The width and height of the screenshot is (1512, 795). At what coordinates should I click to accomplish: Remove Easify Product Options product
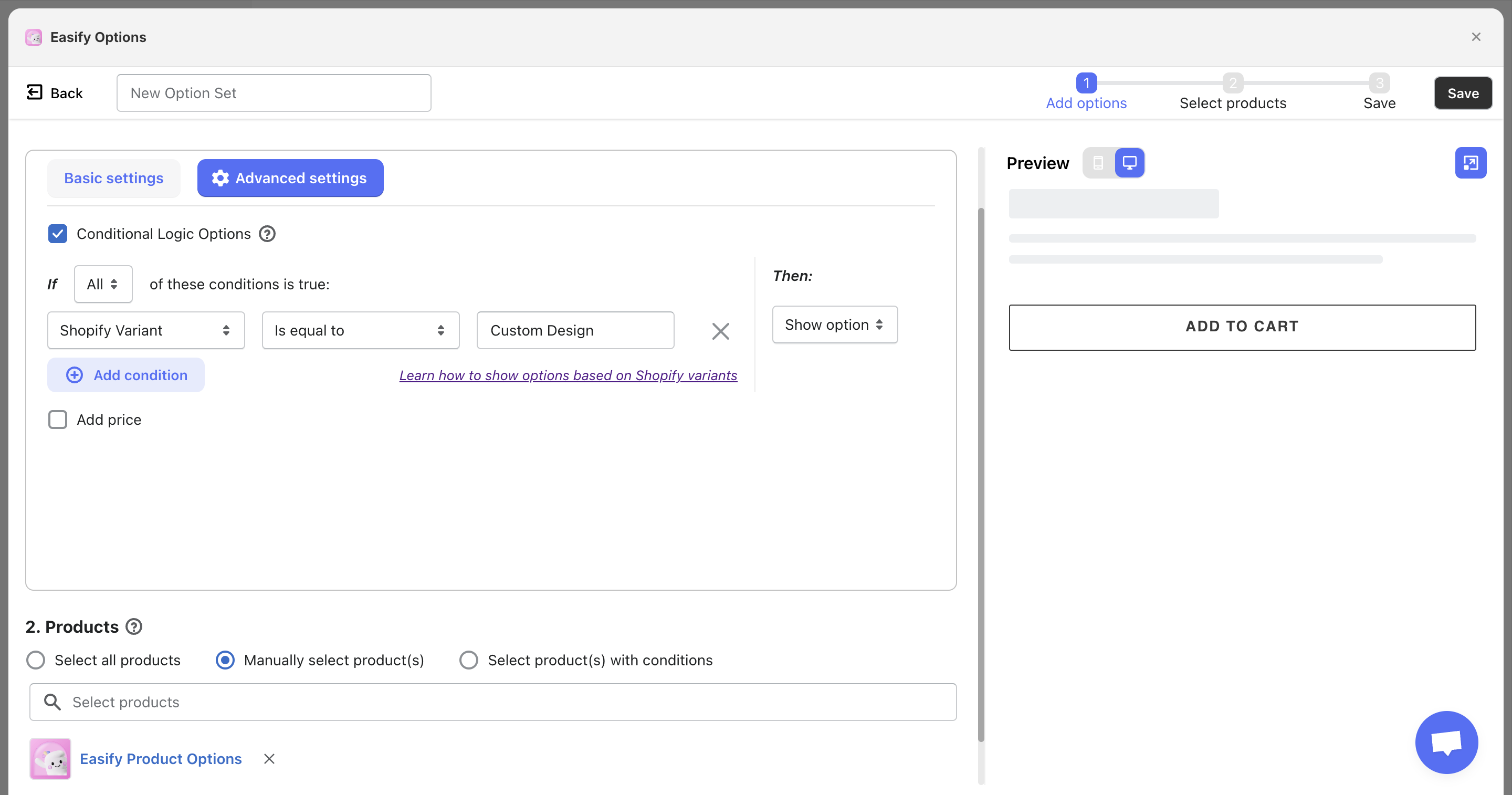269,759
